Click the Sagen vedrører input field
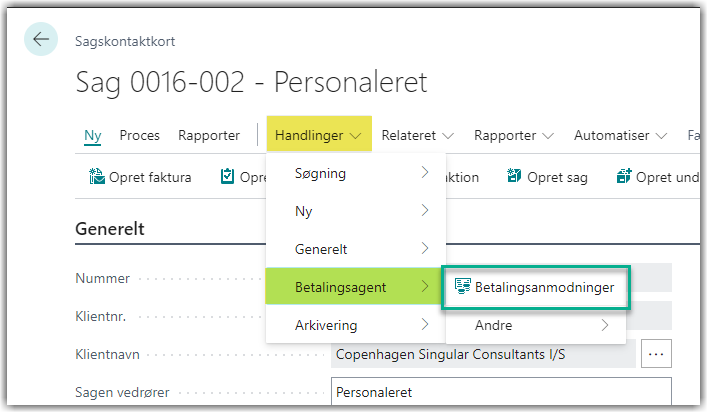This screenshot has height=413, width=708. pos(501,391)
